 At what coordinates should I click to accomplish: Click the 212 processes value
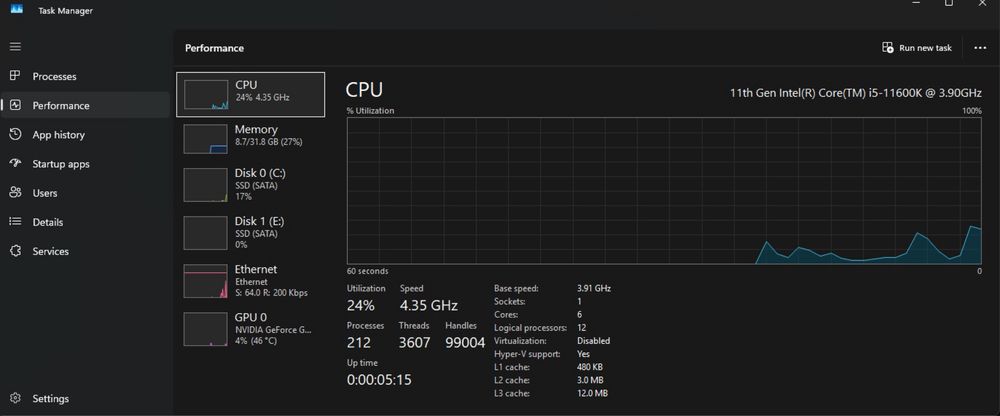tap(358, 343)
